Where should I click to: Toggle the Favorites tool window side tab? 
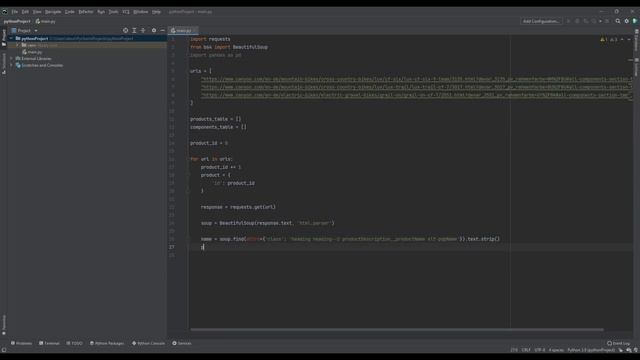click(x=4, y=325)
